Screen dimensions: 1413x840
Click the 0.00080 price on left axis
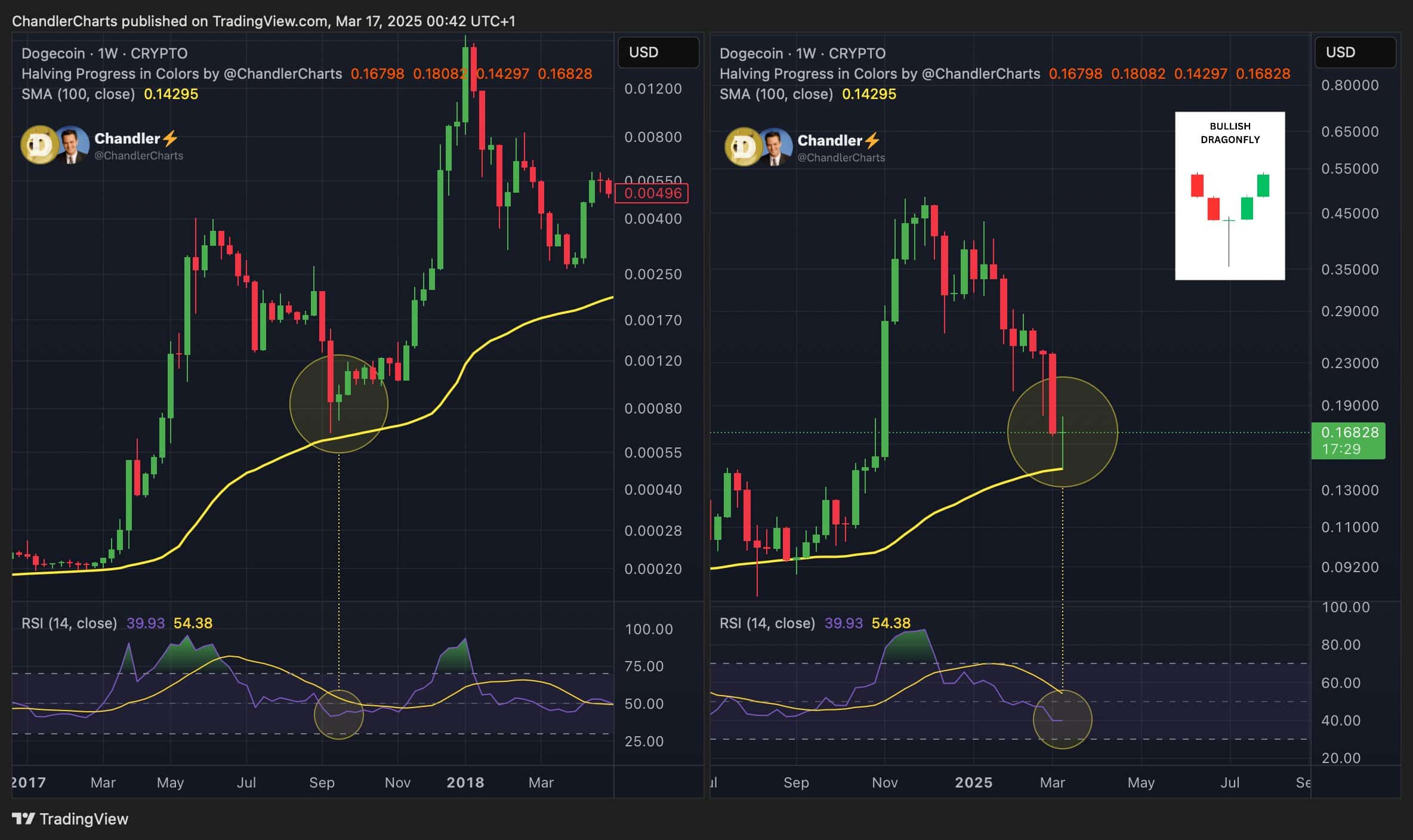pos(653,409)
